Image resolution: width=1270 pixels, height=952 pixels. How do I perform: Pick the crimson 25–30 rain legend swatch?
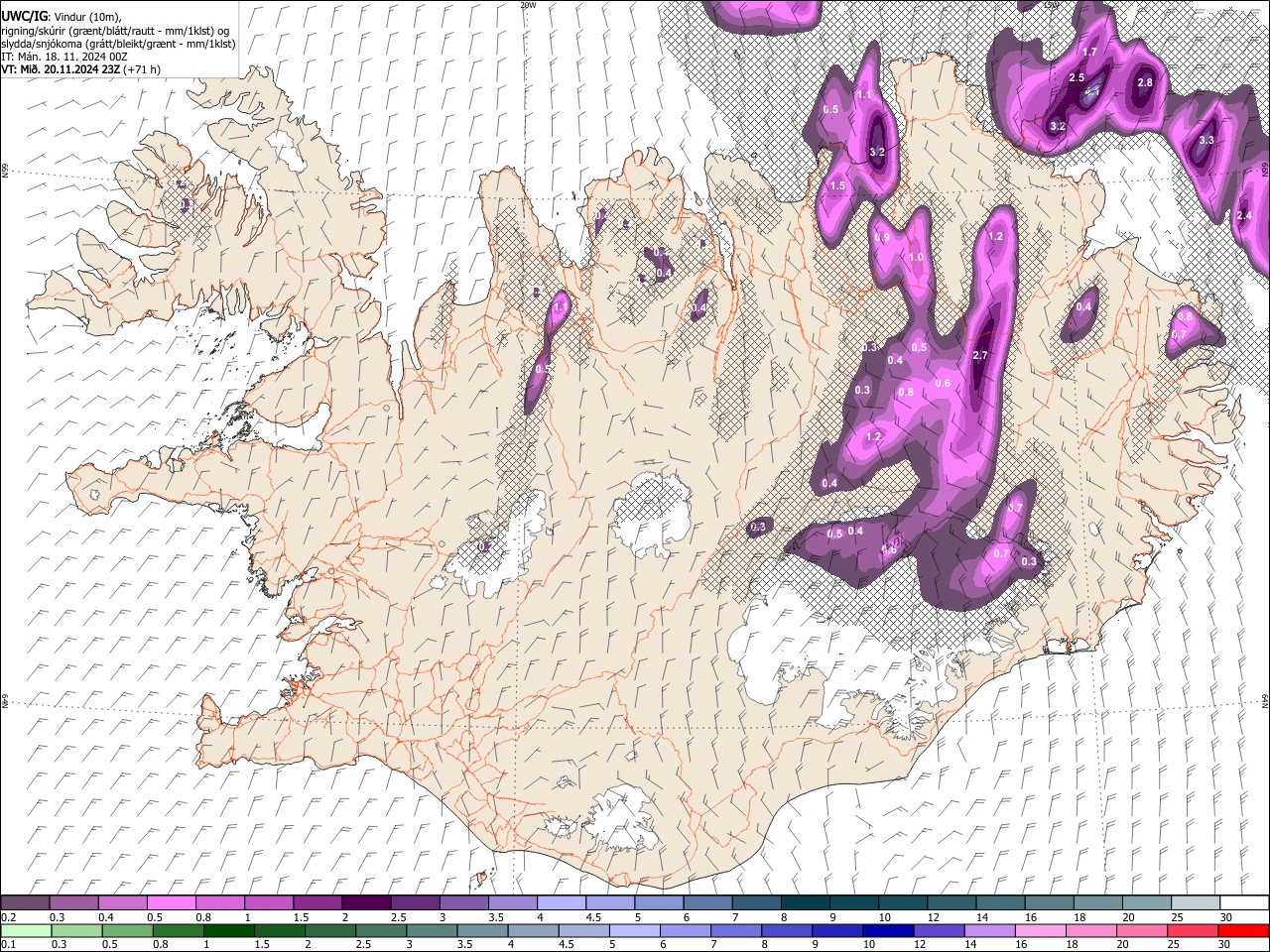[1192, 931]
